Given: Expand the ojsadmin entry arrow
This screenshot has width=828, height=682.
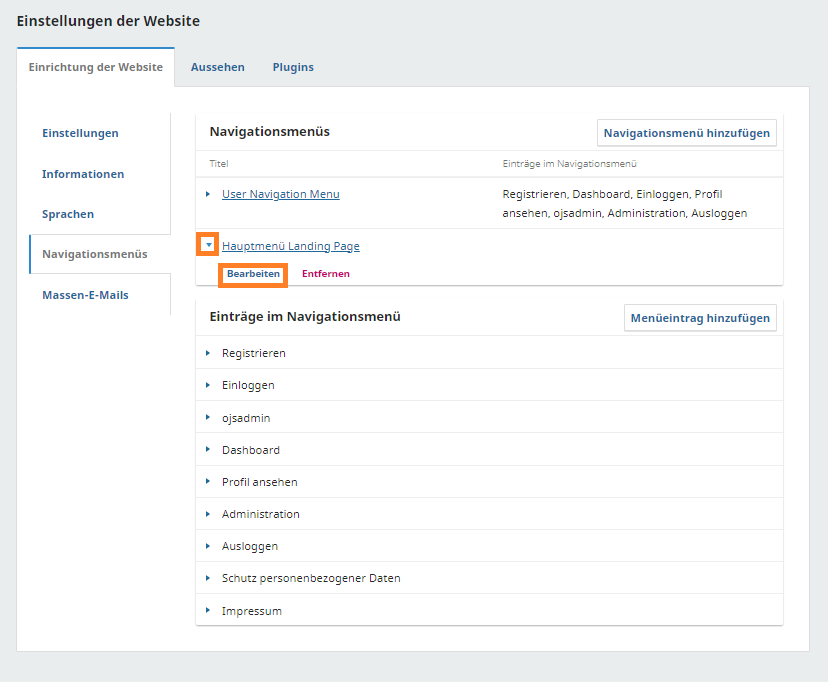Looking at the screenshot, I should point(208,417).
